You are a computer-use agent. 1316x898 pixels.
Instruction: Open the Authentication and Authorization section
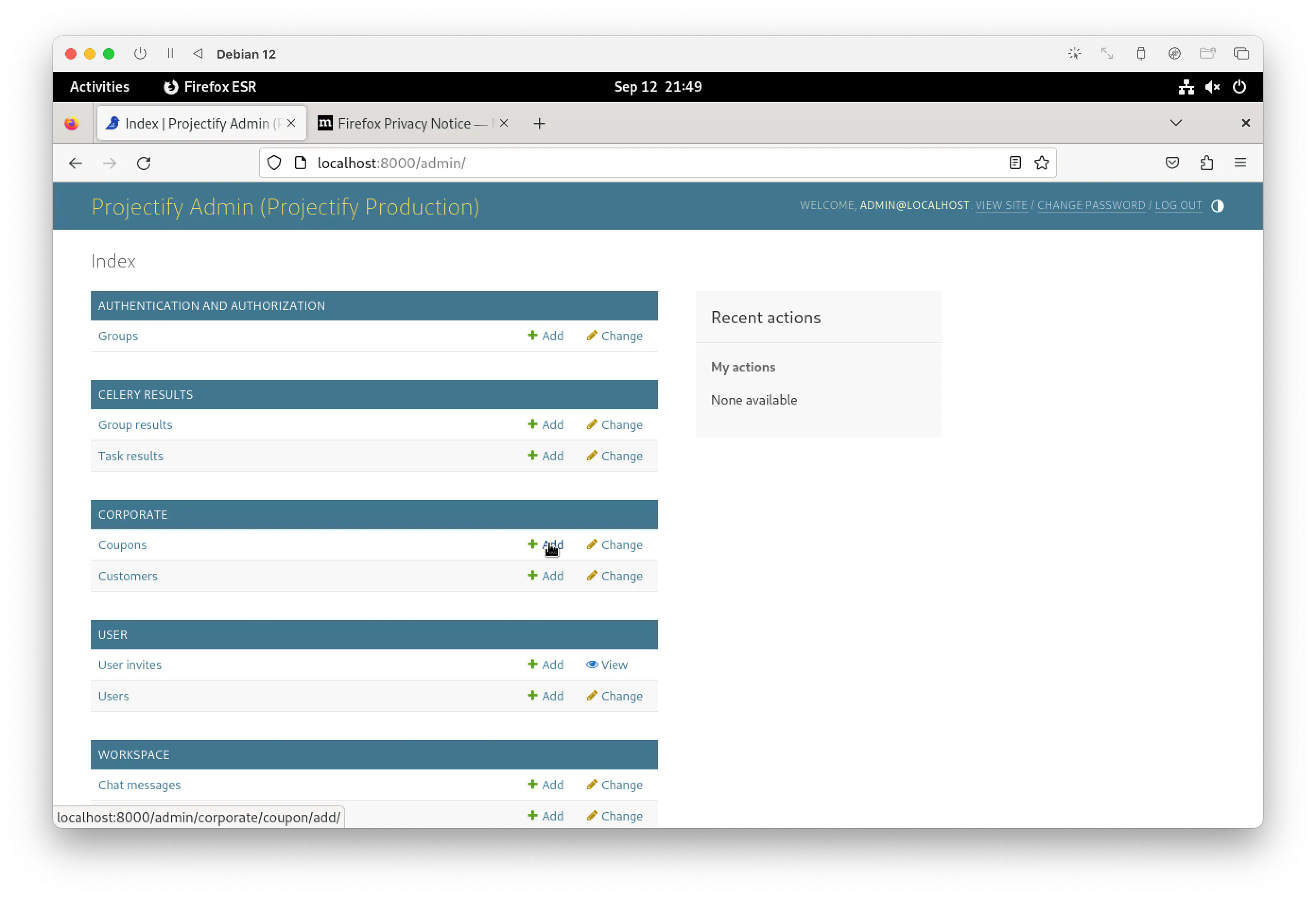(x=212, y=306)
